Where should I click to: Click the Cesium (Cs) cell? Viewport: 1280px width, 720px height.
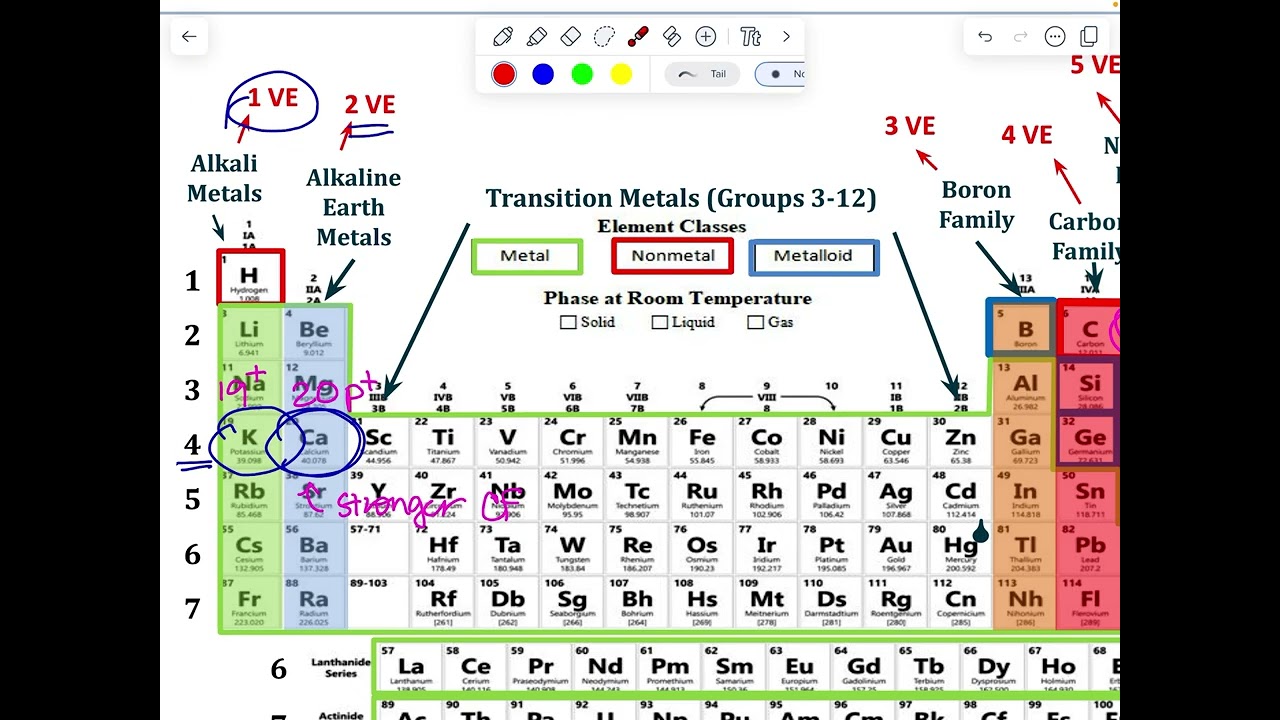250,550
